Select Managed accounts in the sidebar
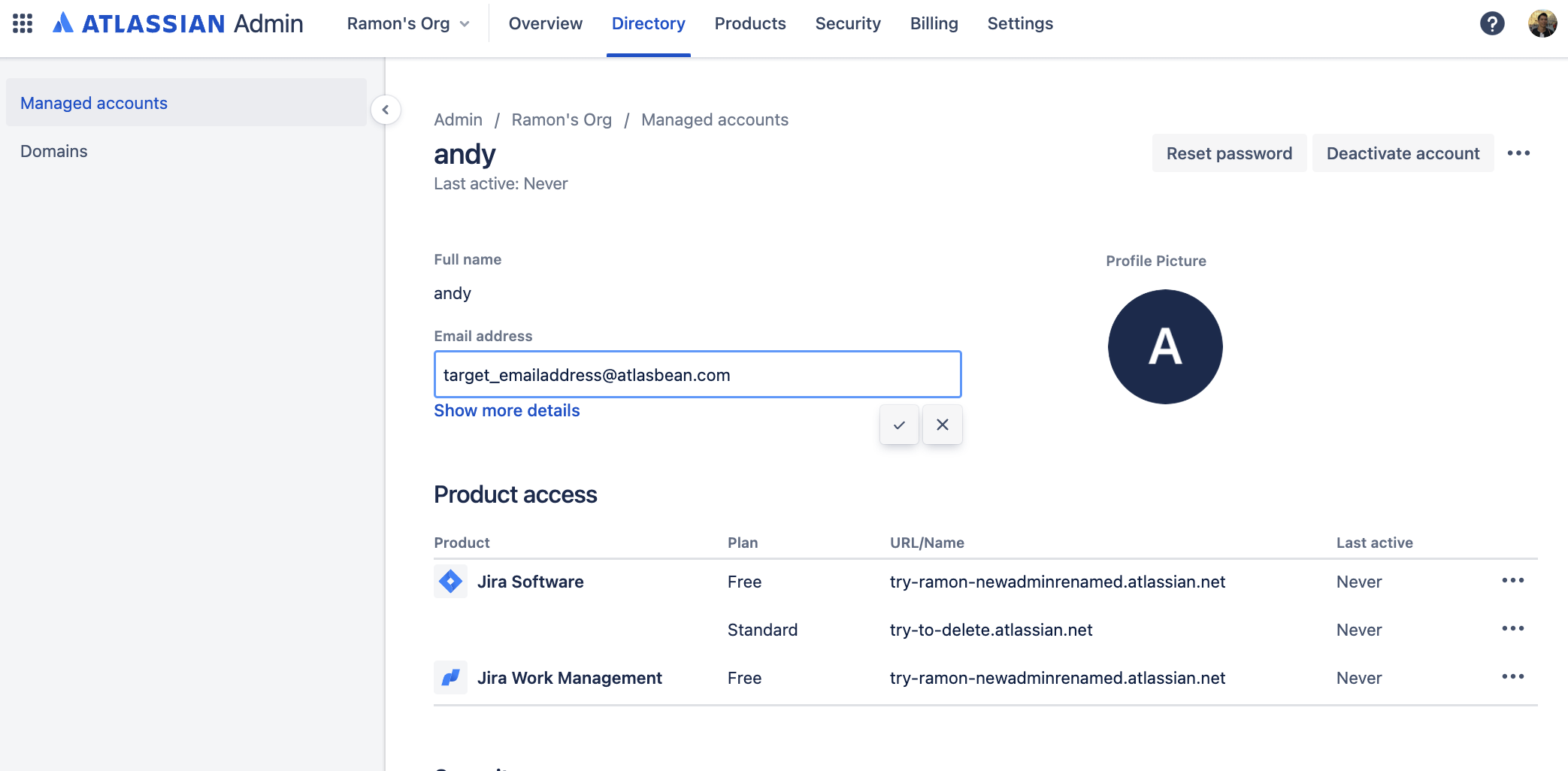The image size is (1568, 771). pyautogui.click(x=186, y=103)
